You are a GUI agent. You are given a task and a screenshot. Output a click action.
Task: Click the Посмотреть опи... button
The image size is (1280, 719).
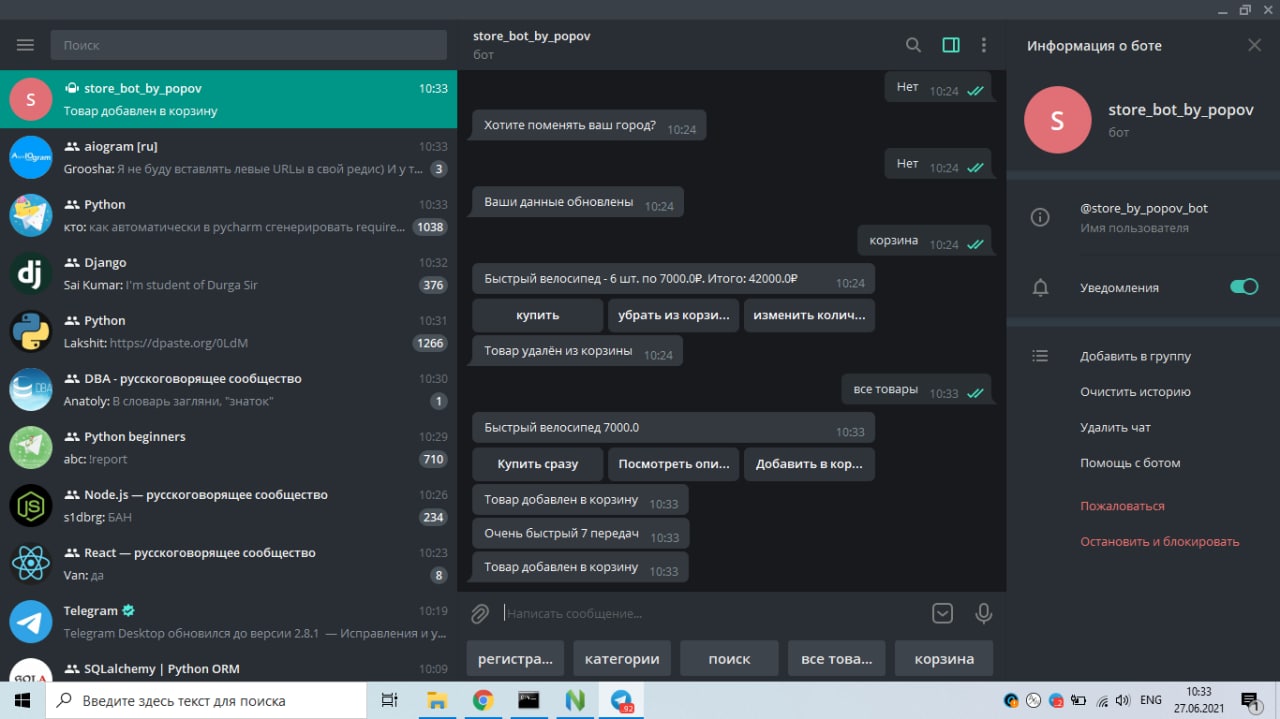tap(673, 464)
